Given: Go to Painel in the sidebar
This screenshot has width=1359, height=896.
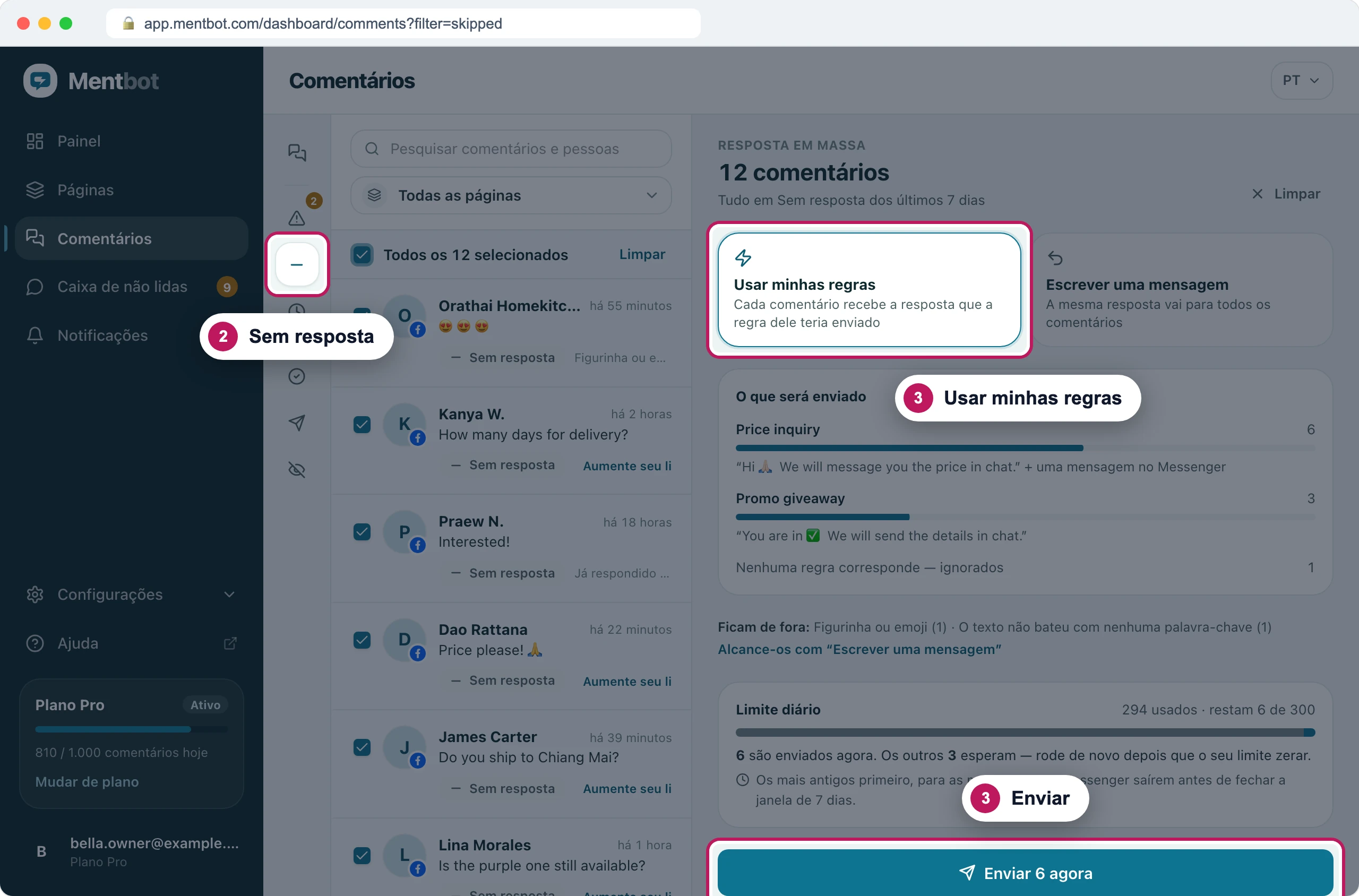Looking at the screenshot, I should [132, 141].
